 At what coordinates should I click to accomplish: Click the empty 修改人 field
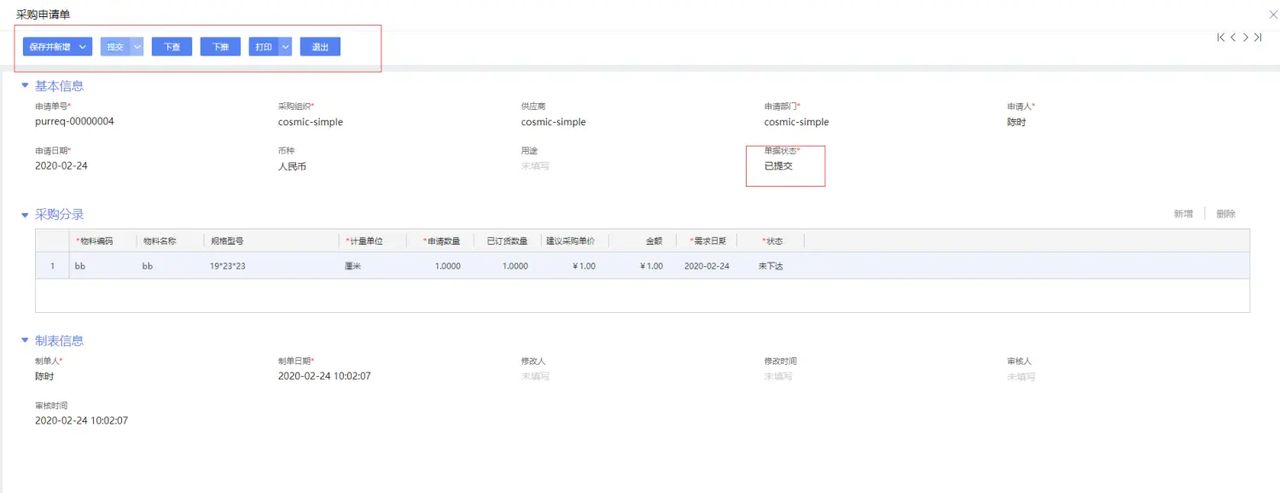coord(535,376)
